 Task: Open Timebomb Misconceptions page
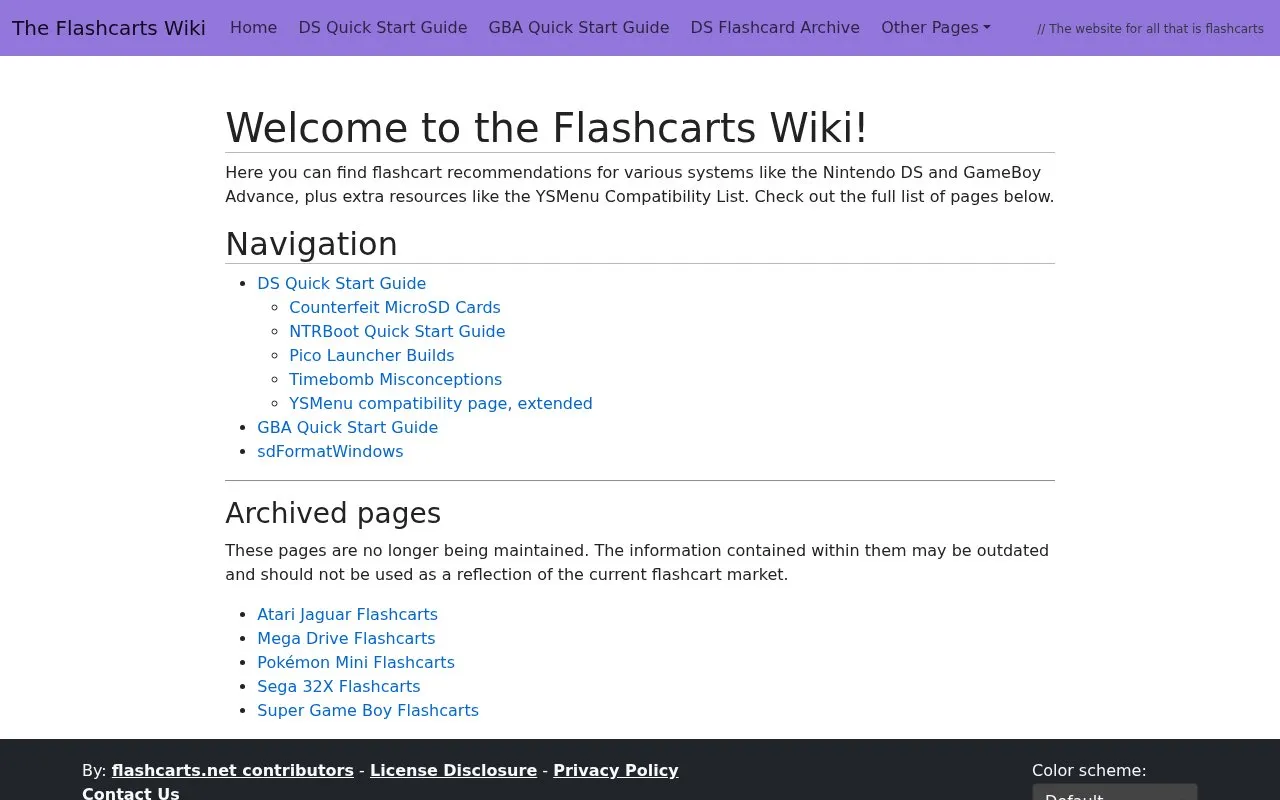click(x=396, y=379)
